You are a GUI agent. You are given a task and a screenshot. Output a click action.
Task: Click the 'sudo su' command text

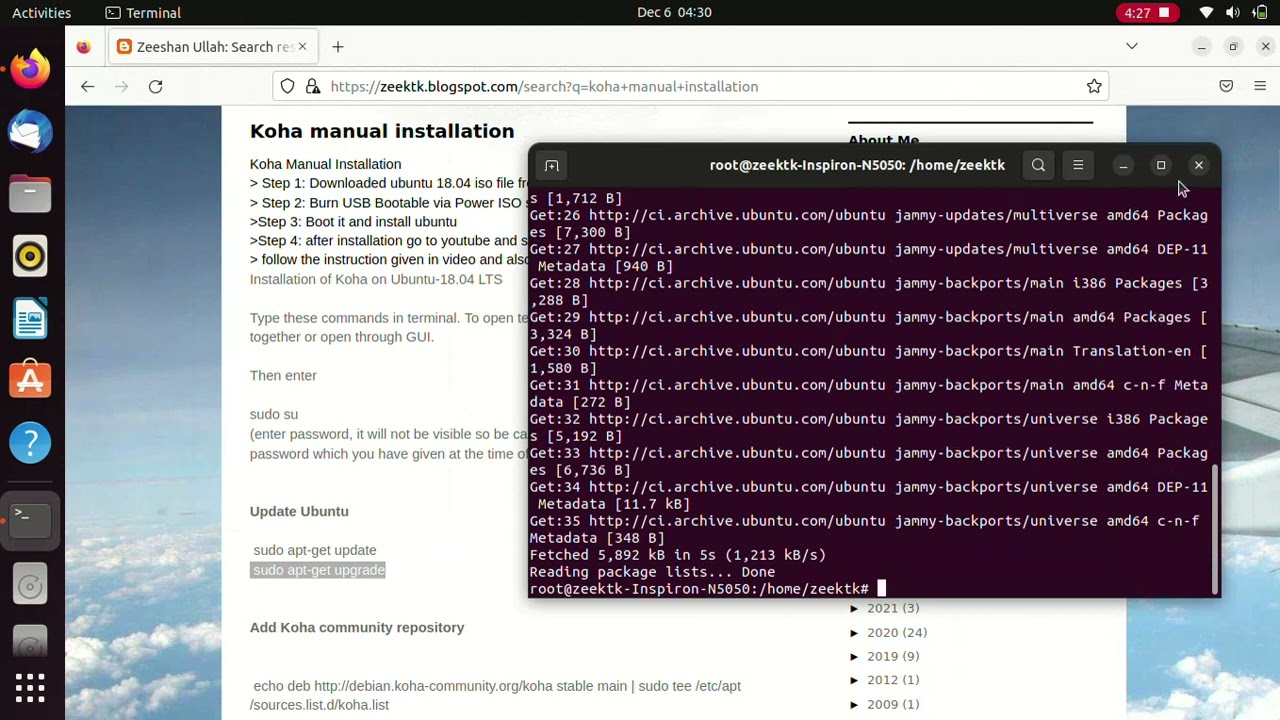(274, 414)
